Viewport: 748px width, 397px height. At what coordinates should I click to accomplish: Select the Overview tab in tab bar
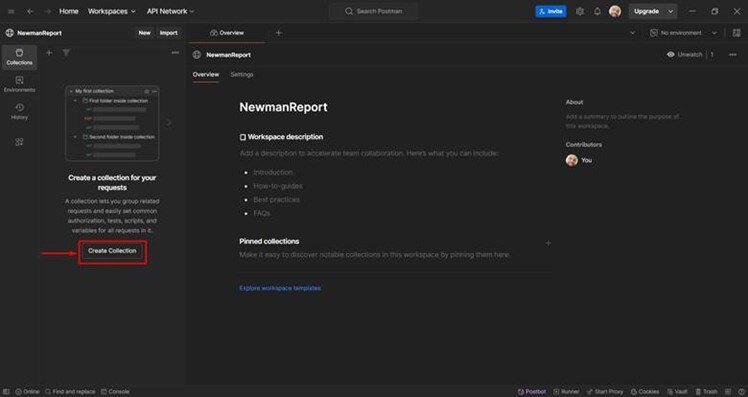pyautogui.click(x=227, y=33)
